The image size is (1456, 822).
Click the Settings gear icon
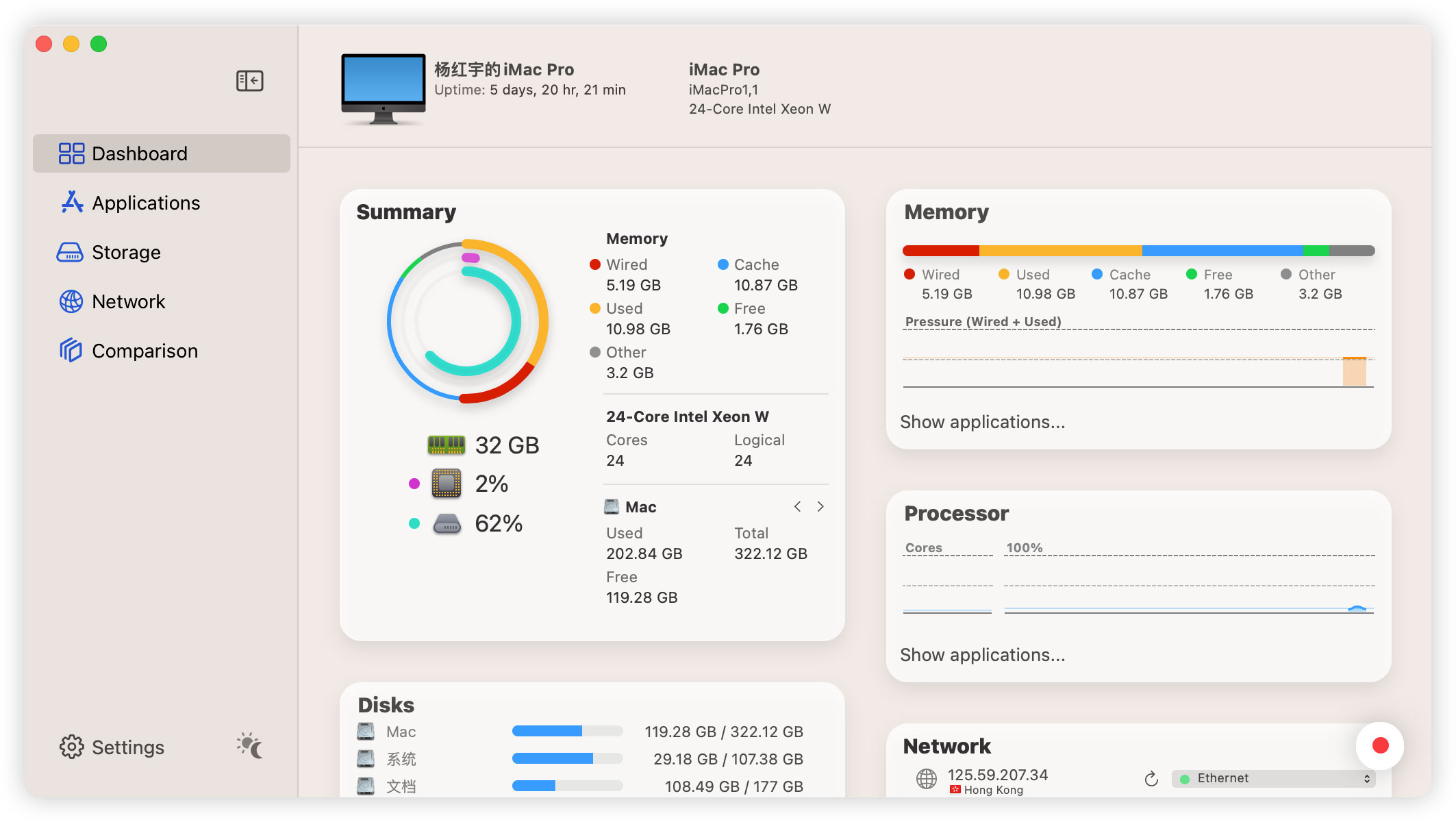pos(71,747)
